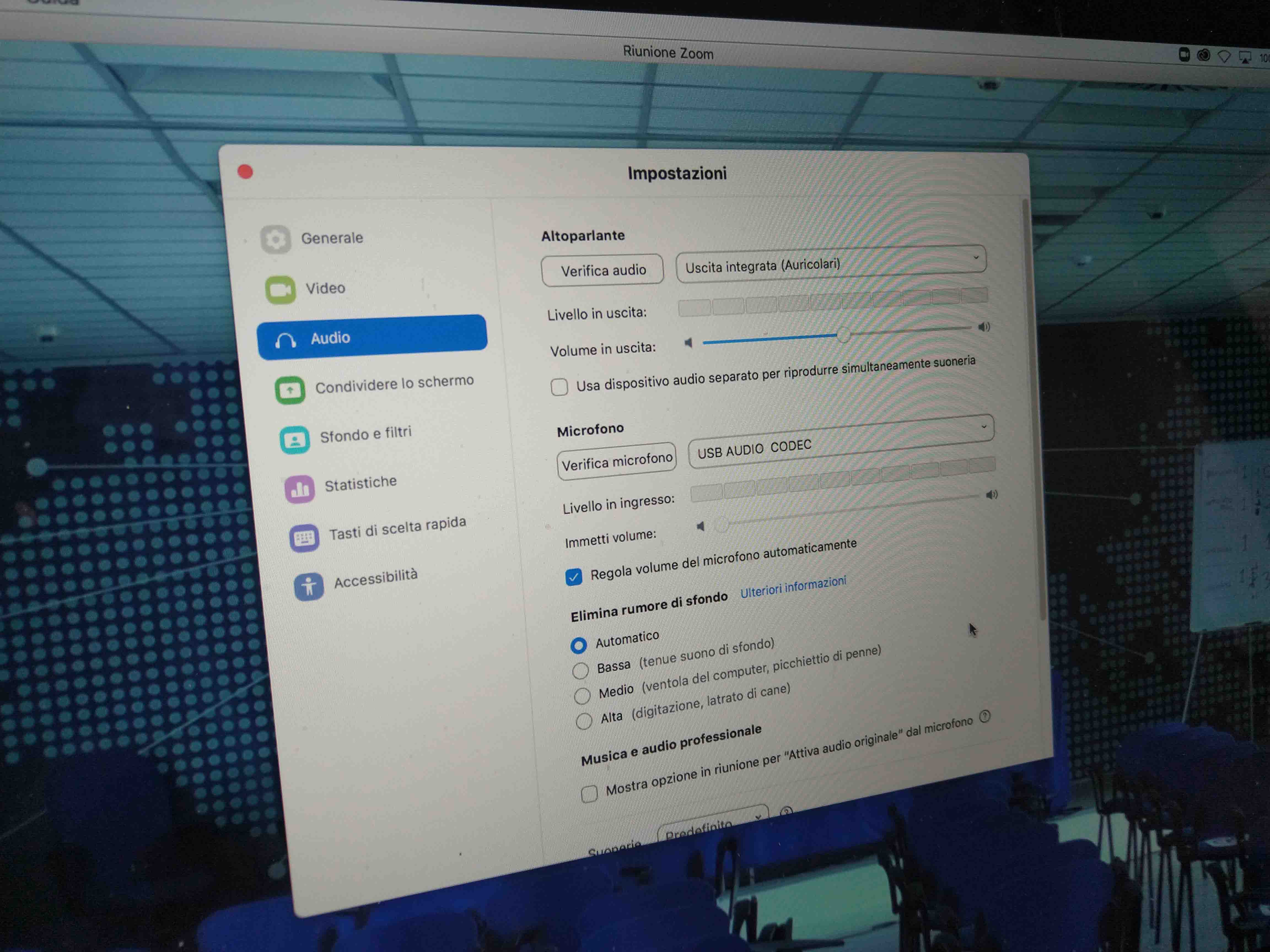Enable Mostra opzione in riunione checkbox
Viewport: 1270px width, 952px height.
[x=589, y=794]
